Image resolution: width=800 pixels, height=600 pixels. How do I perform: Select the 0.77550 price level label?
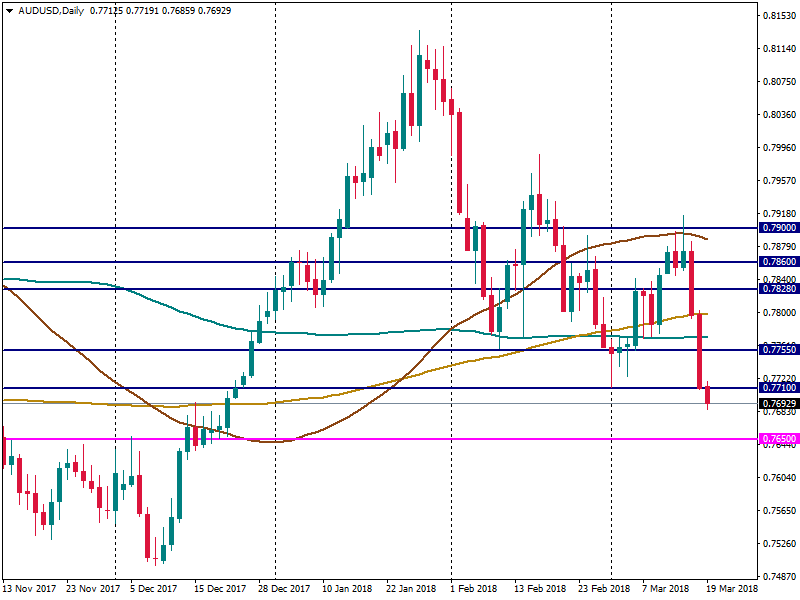click(x=778, y=350)
